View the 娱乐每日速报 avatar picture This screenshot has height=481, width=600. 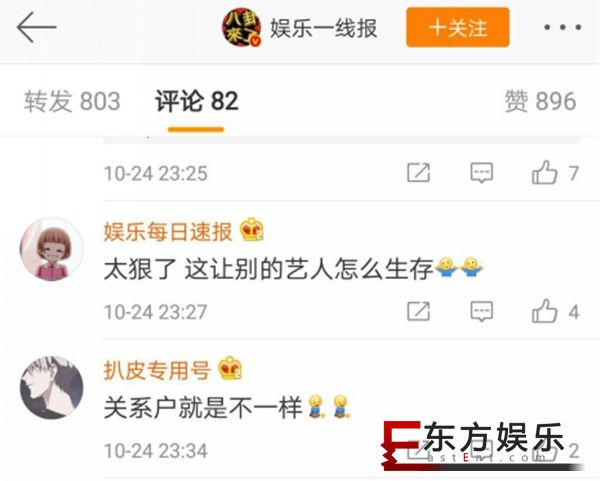click(51, 249)
